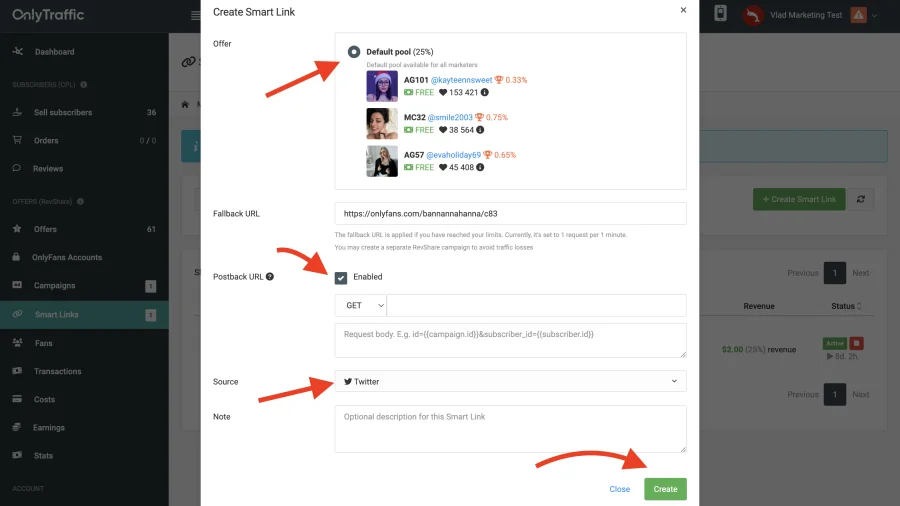This screenshot has height=506, width=900.
Task: Open Campaigns in the sidebar
Action: tap(55, 286)
